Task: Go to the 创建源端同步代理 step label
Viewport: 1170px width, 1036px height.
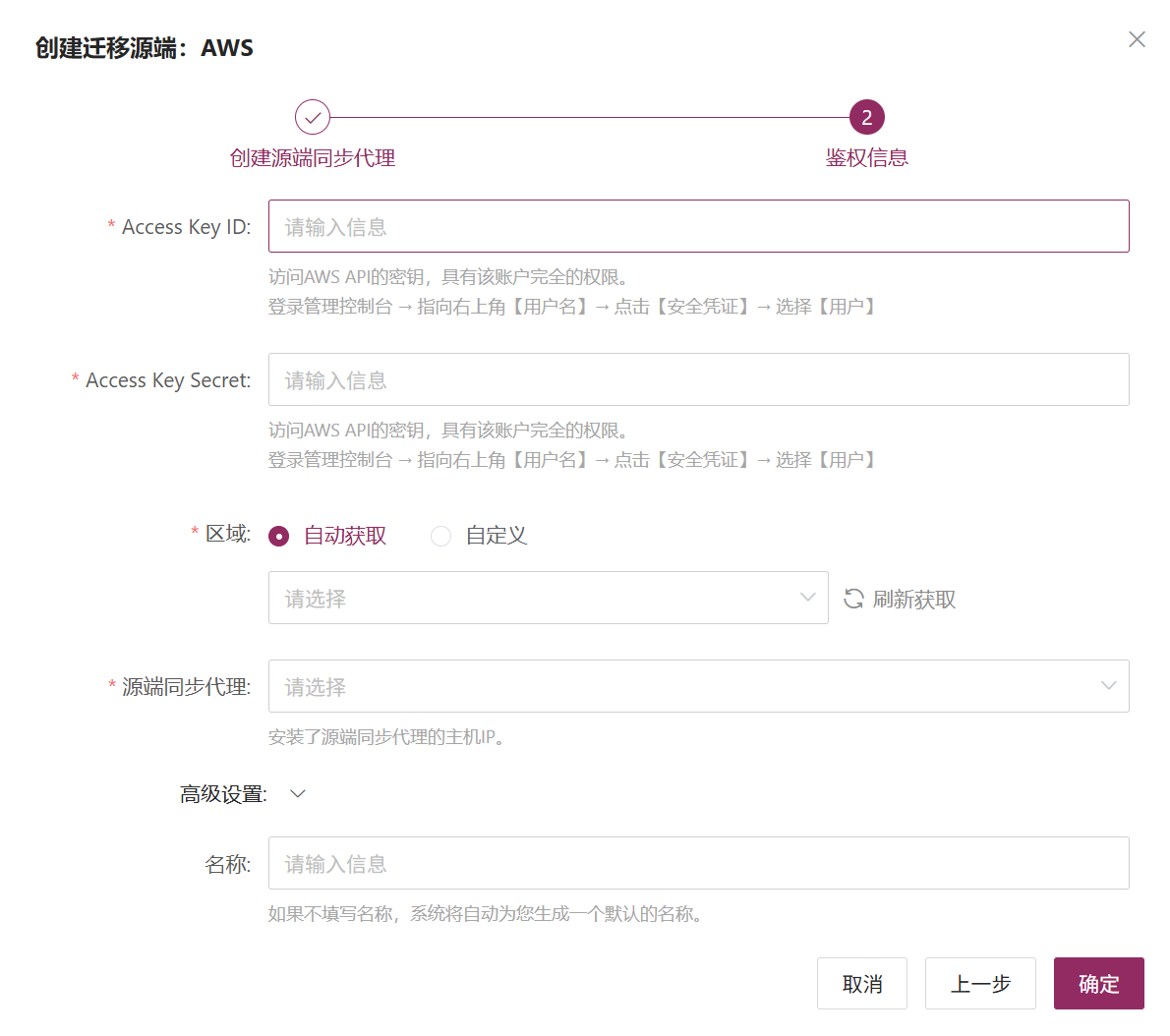Action: 313,158
